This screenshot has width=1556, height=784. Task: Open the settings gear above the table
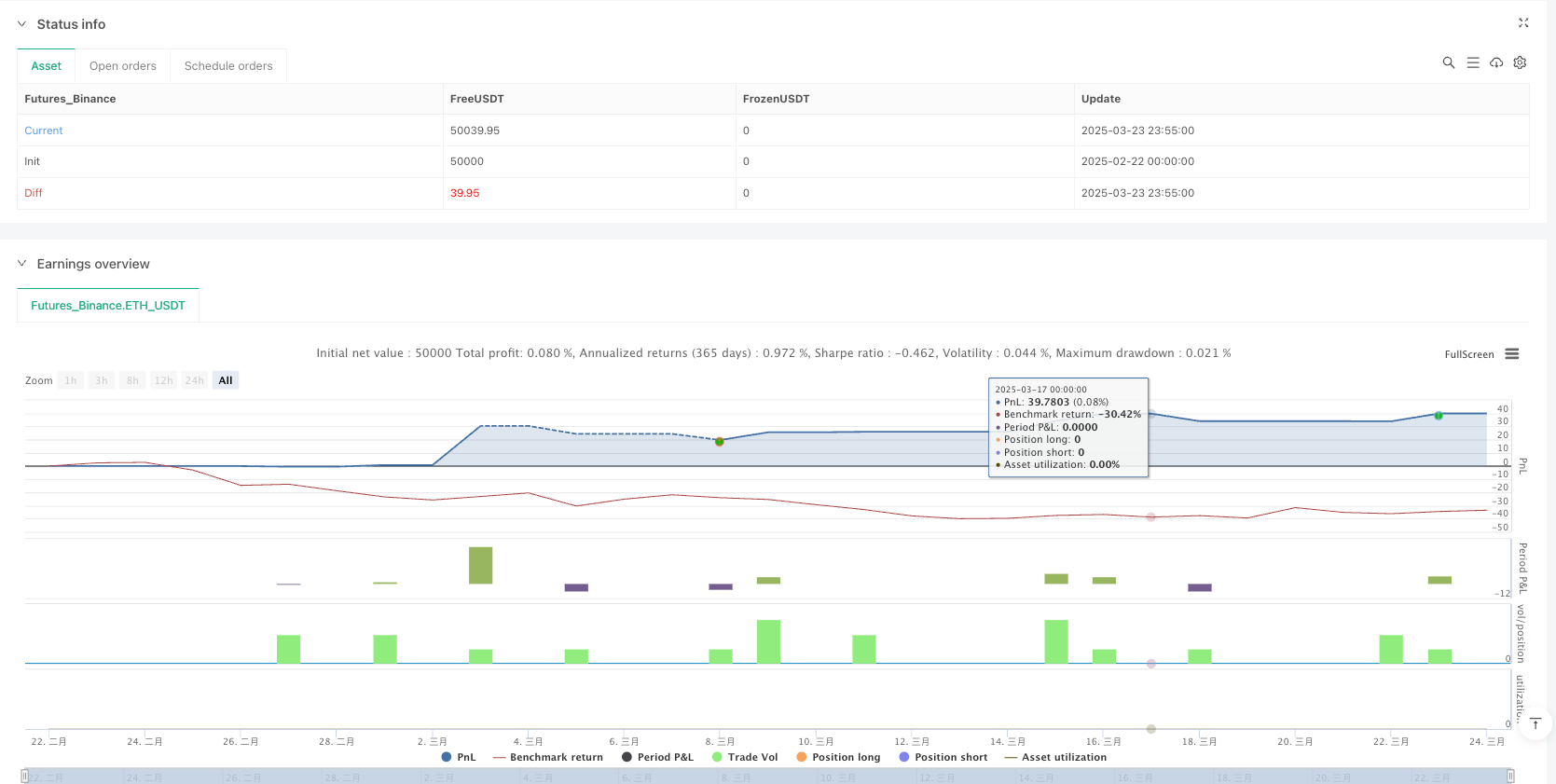tap(1520, 62)
